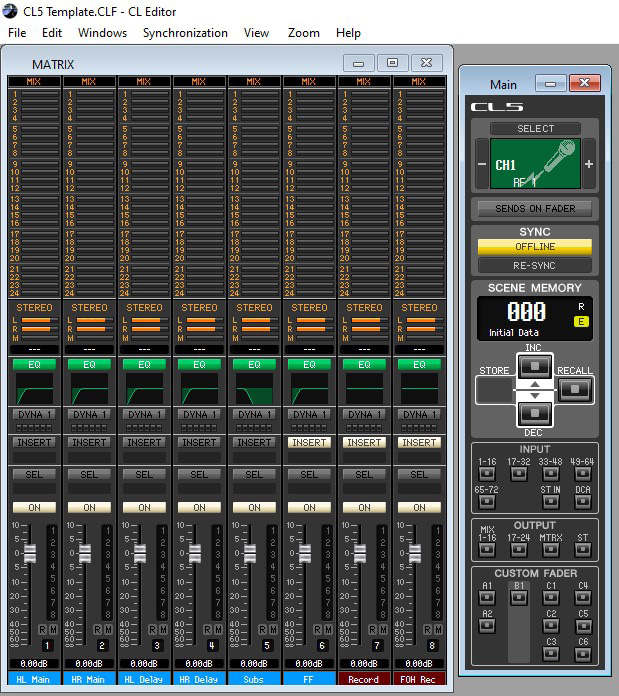
Task: Toggle SENDS ON FADER mode
Action: coord(535,209)
